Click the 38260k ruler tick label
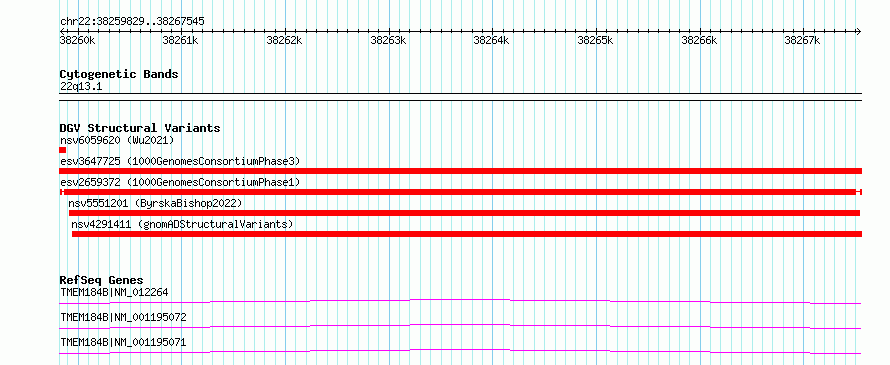Image resolution: width=890 pixels, height=365 pixels. pos(77,40)
